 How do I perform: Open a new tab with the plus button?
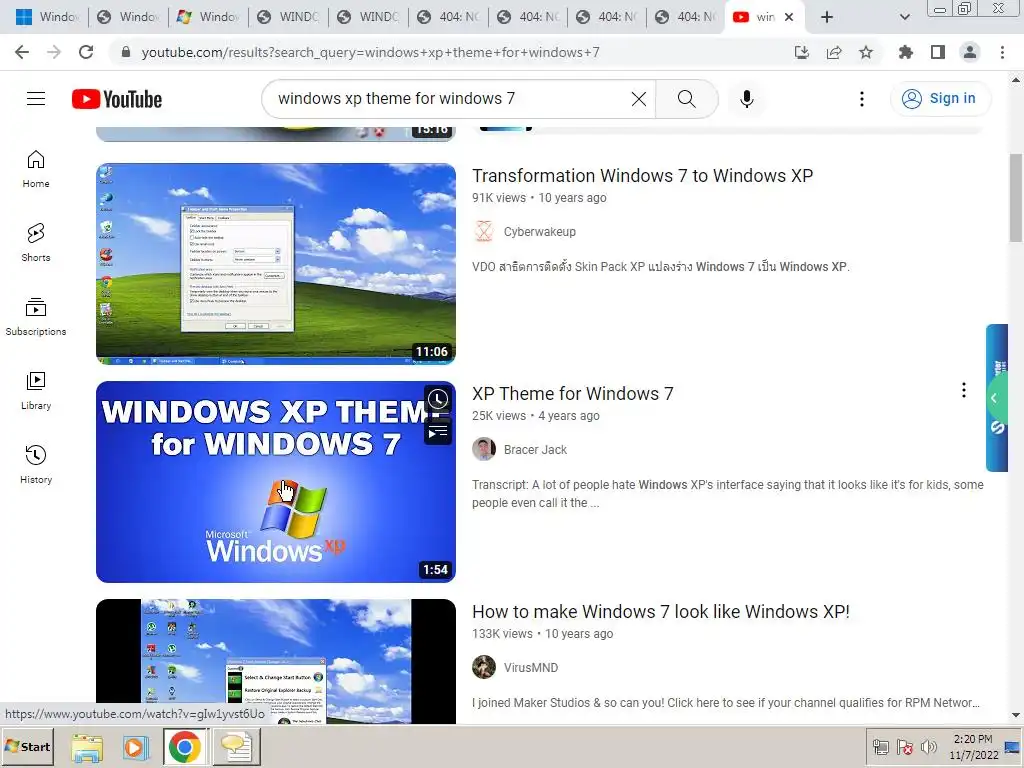[827, 18]
